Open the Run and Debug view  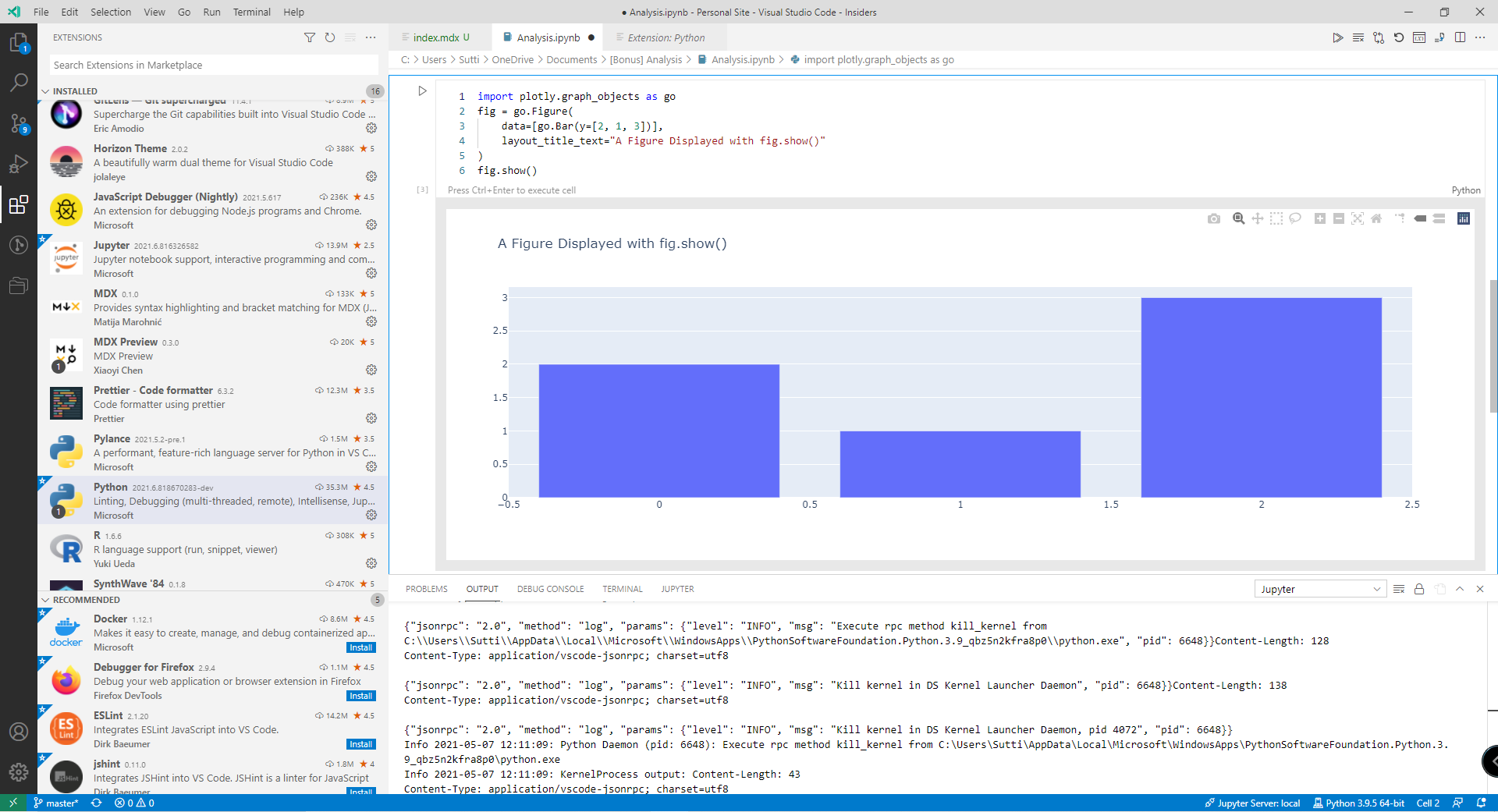(19, 164)
